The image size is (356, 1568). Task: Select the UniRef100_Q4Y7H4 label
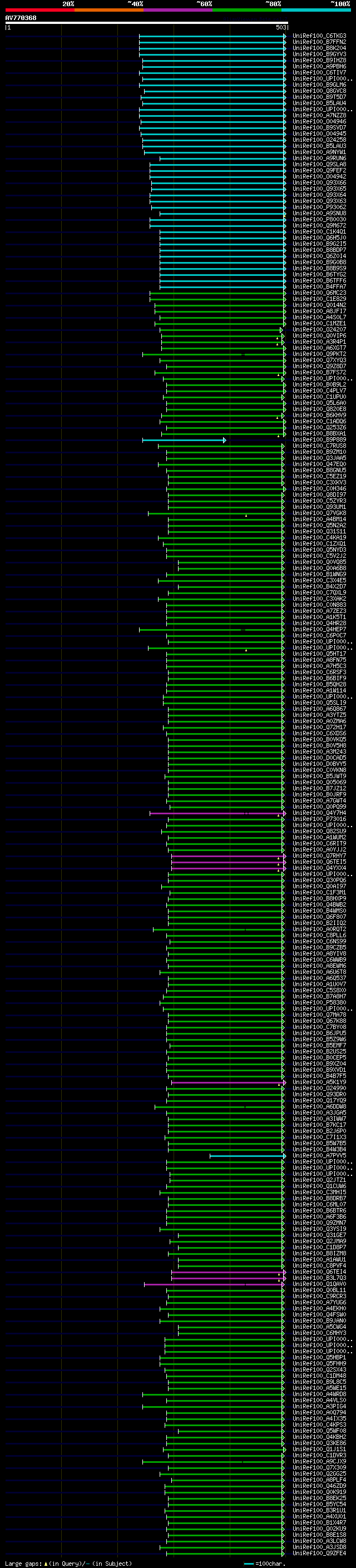tap(319, 813)
